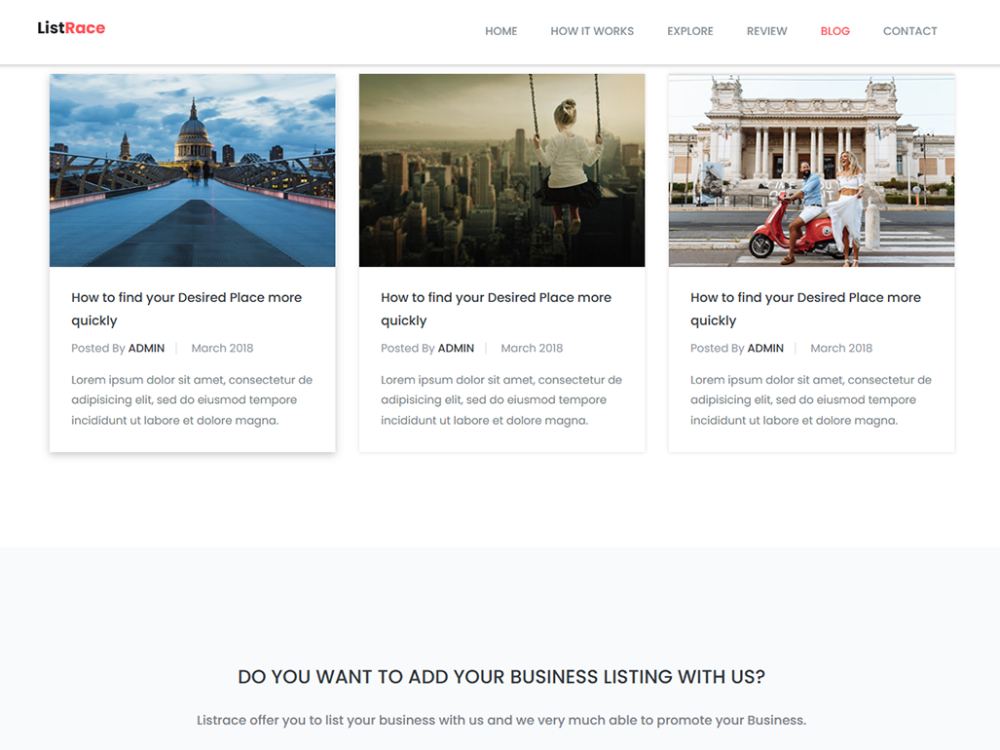Screen dimensions: 1000x750
Task: Select ADMIN on the middle blog card
Action: point(456,348)
